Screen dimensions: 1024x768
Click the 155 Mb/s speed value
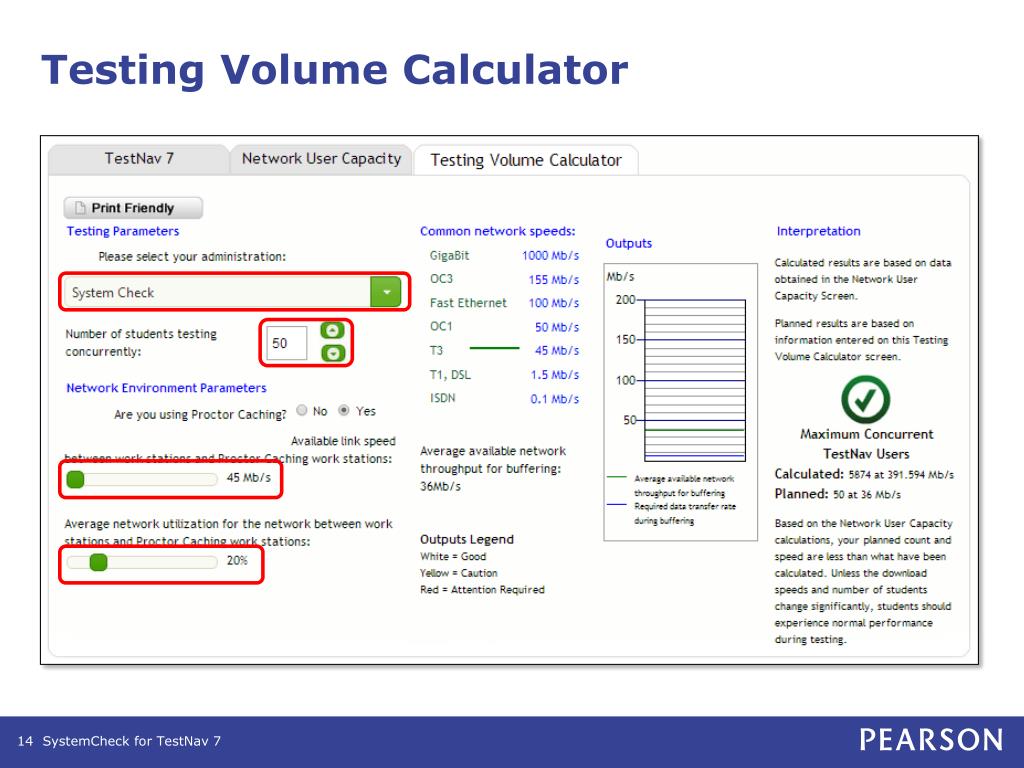click(x=554, y=280)
